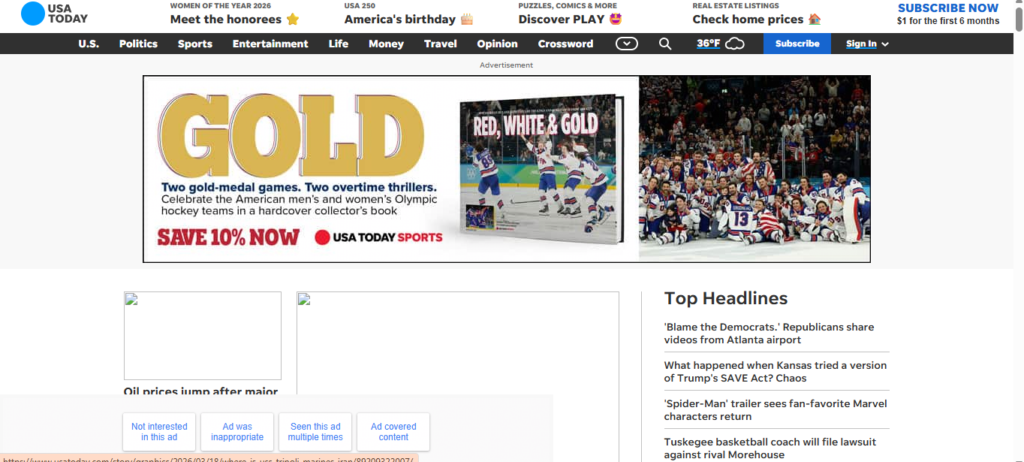Go to the Sports section
This screenshot has height=462, width=1024.
click(x=195, y=44)
